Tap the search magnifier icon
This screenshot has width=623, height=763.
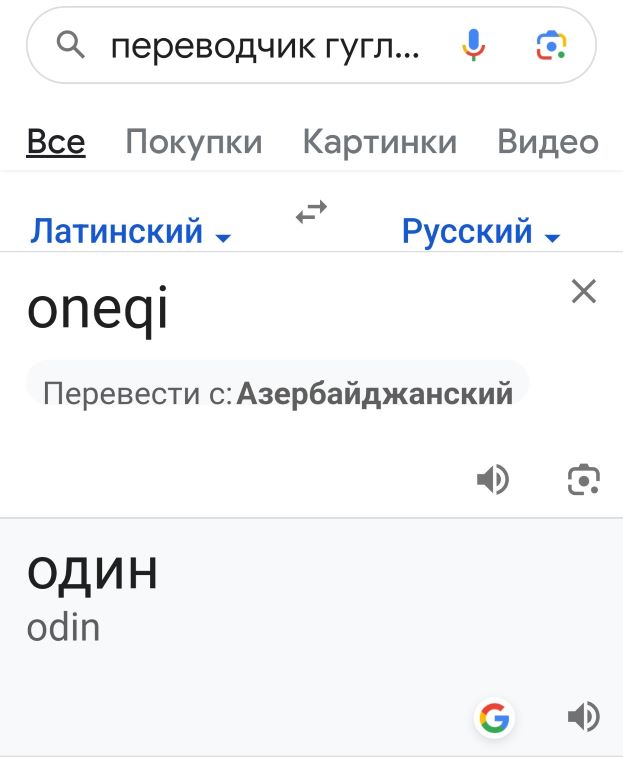coord(71,45)
